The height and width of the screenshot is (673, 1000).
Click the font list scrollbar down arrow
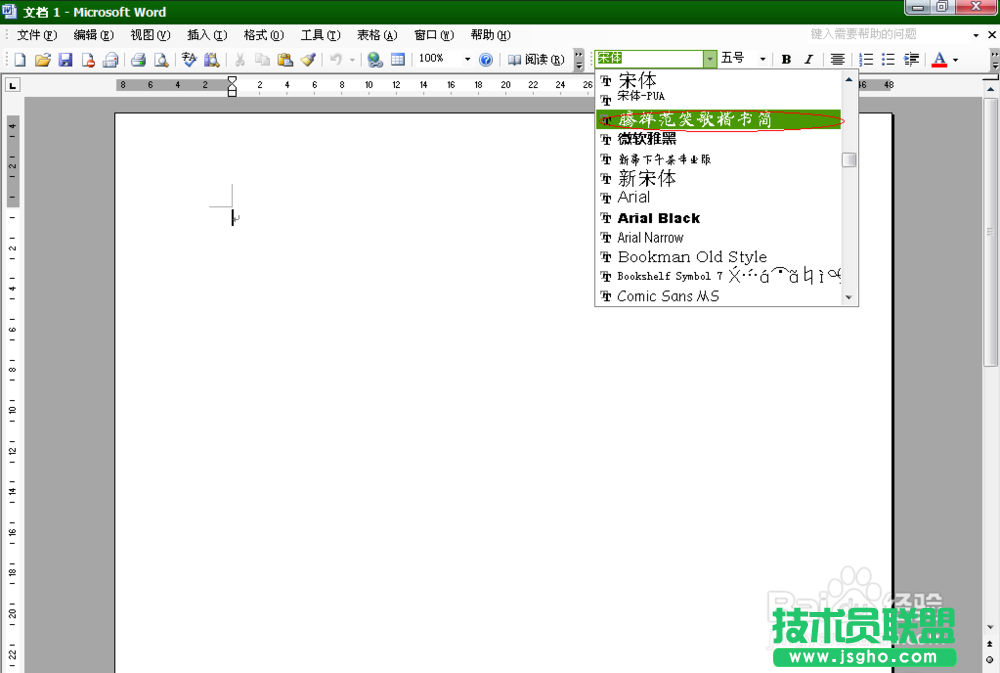point(850,297)
